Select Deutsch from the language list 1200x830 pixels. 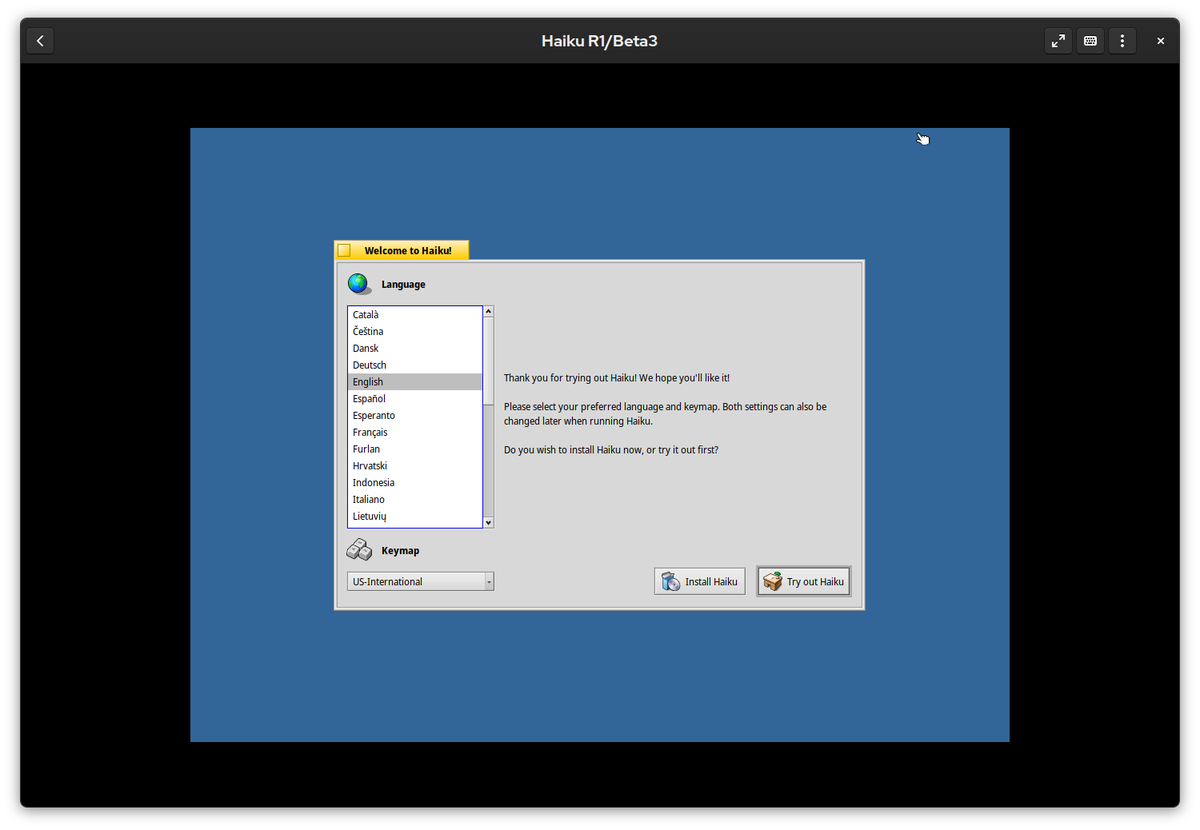coord(369,364)
